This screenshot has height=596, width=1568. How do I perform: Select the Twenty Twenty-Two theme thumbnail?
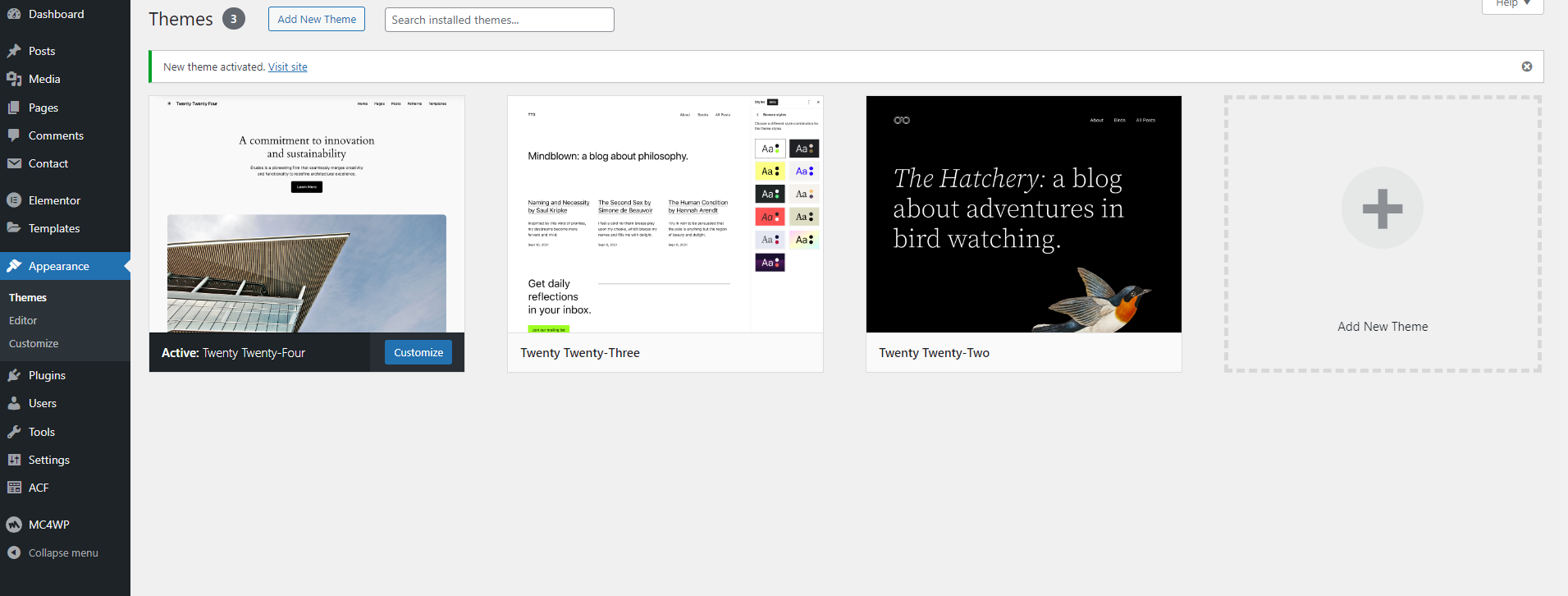(1023, 214)
